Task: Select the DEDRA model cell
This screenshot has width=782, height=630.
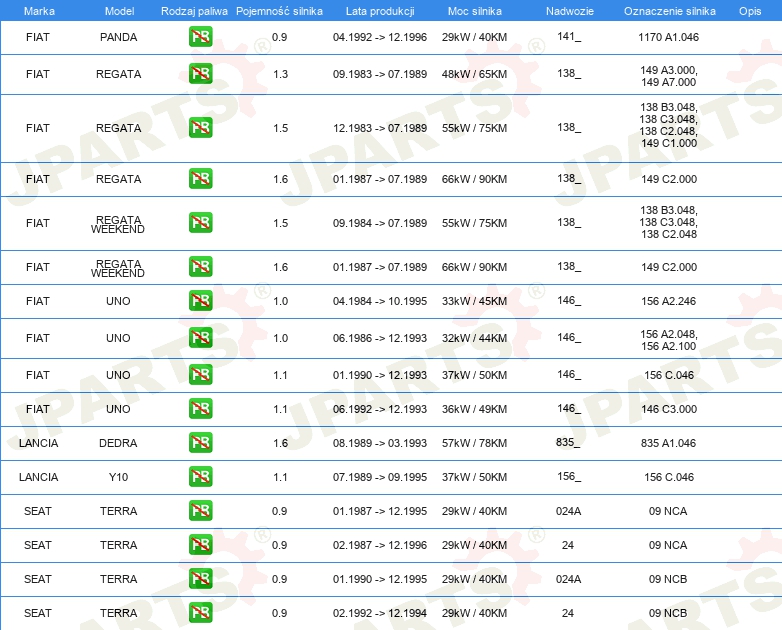Action: tap(118, 443)
